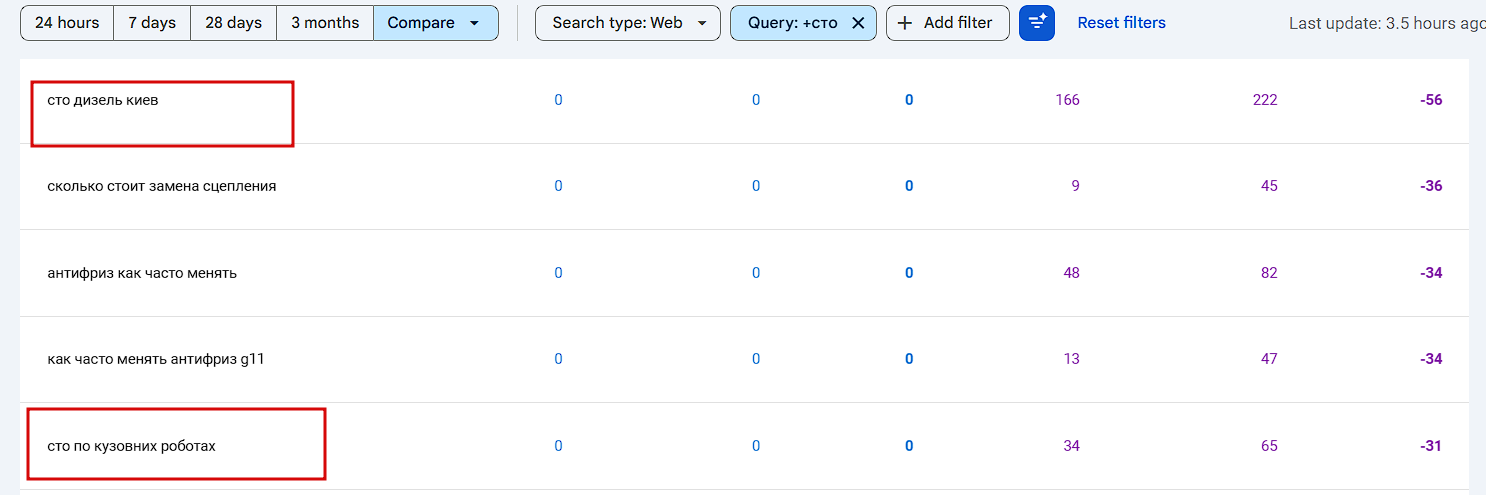Click the -56 difference value
Screen dimensions: 1486x495
[x=1431, y=100]
